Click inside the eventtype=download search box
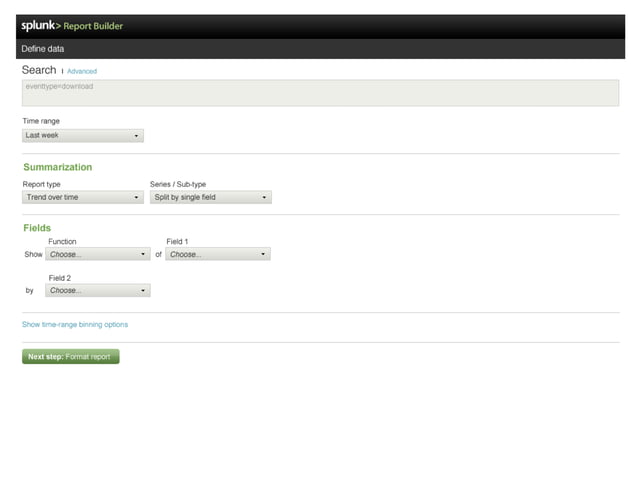The width and height of the screenshot is (638, 493). click(320, 93)
